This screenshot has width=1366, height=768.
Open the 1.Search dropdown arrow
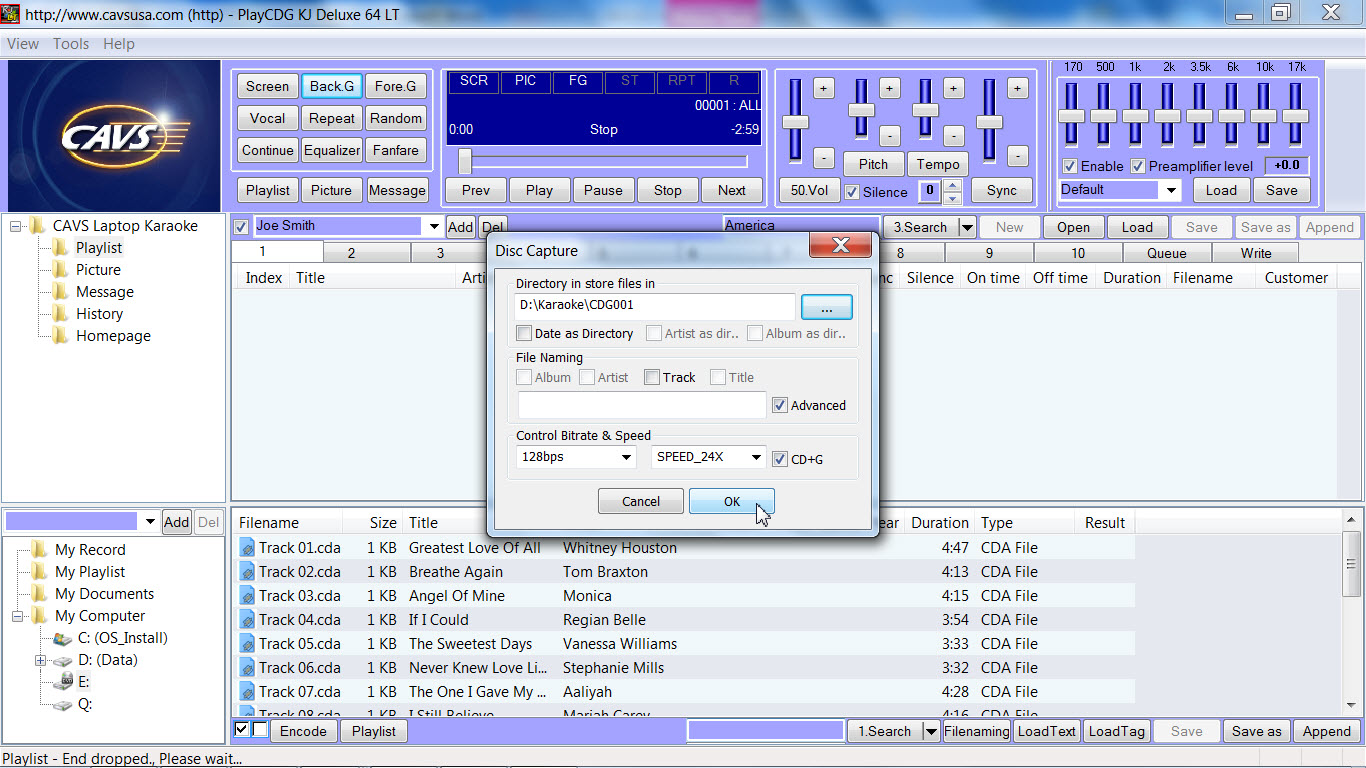point(931,731)
